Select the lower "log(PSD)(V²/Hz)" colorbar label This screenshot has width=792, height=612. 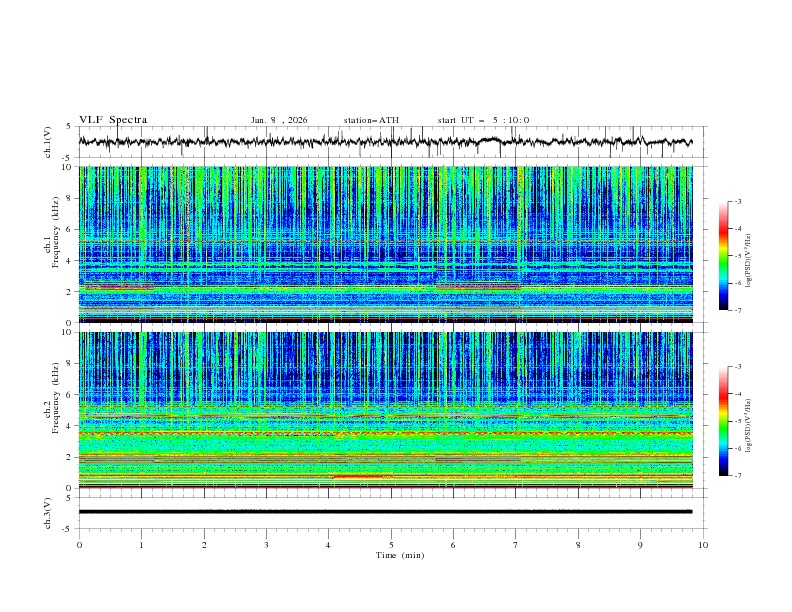[748, 425]
